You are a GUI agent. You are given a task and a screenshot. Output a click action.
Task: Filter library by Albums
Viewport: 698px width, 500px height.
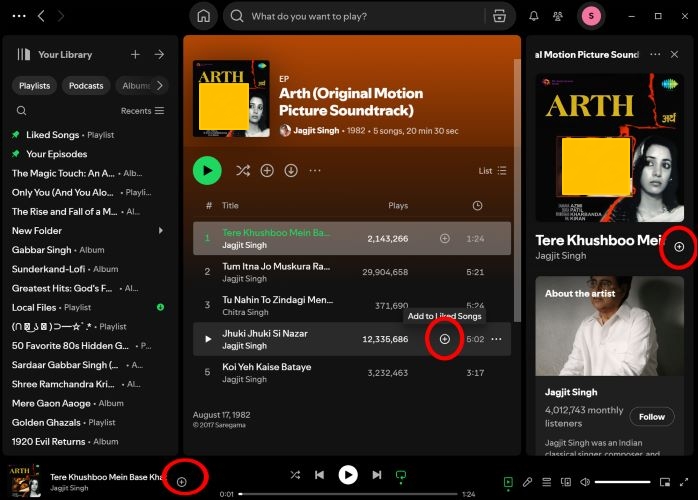coord(136,85)
